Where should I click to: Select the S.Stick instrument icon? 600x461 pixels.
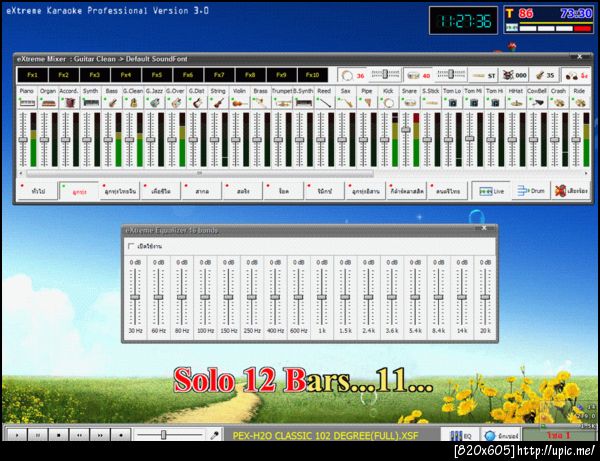click(x=431, y=102)
